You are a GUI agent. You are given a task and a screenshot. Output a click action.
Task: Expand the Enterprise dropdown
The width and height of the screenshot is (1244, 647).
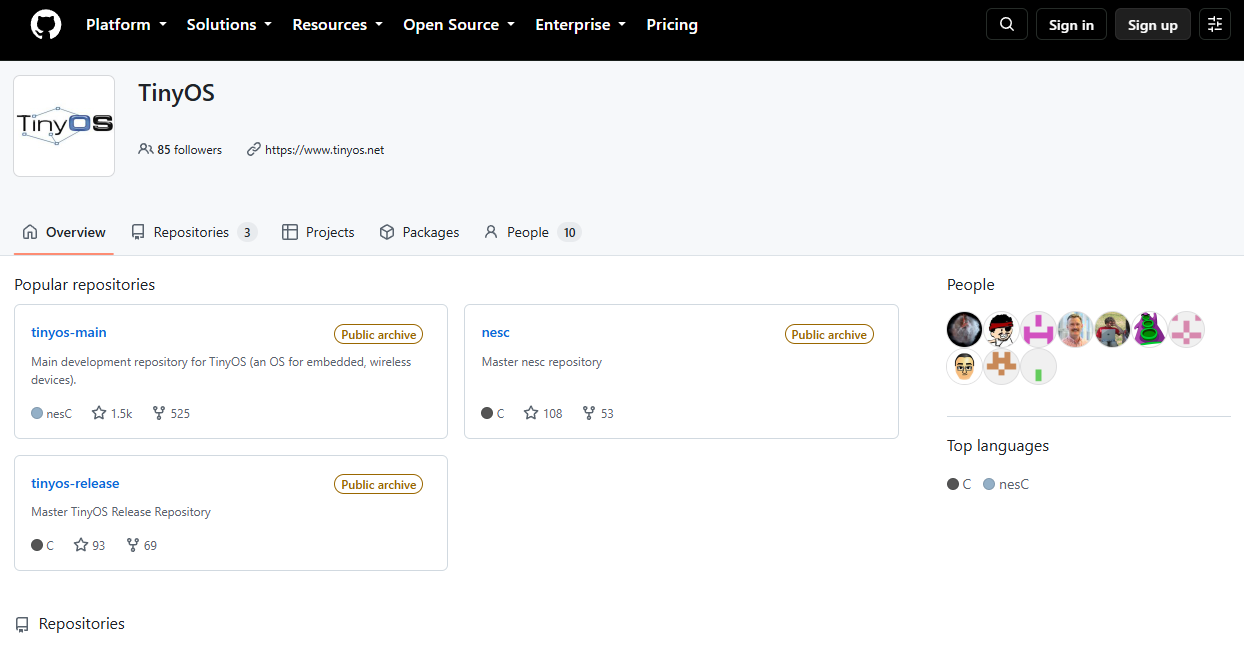581,25
